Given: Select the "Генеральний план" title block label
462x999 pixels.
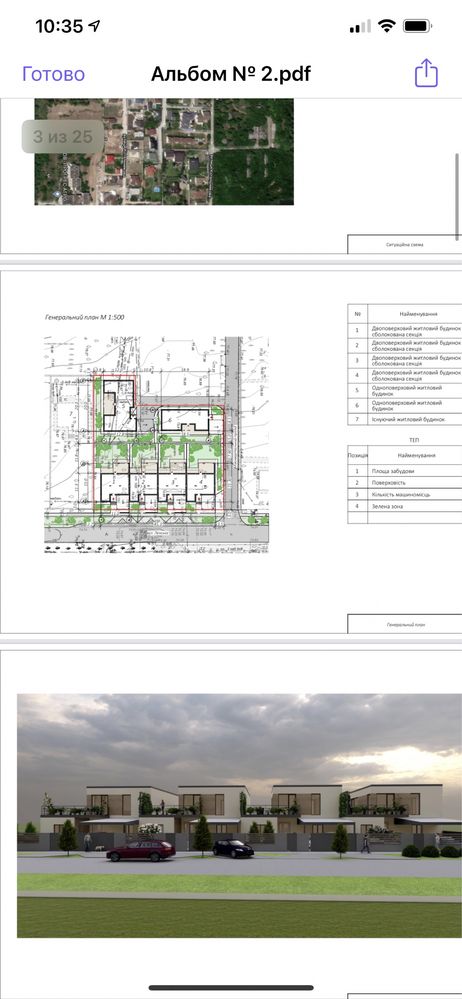Looking at the screenshot, I should point(405,624).
